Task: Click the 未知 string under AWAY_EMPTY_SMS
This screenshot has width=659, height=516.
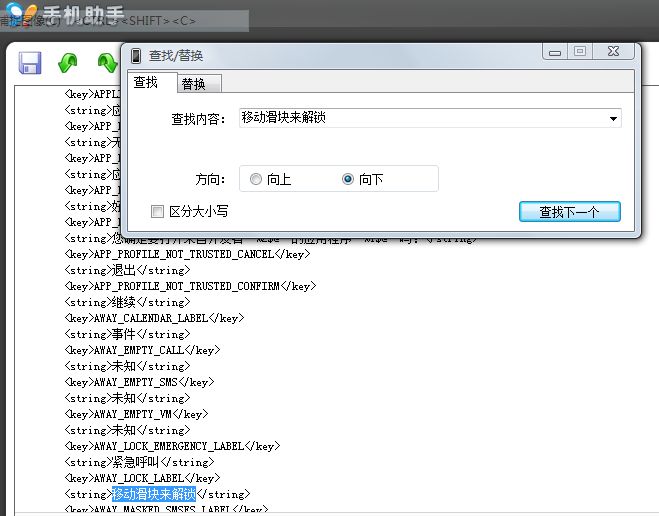Action: [127, 398]
